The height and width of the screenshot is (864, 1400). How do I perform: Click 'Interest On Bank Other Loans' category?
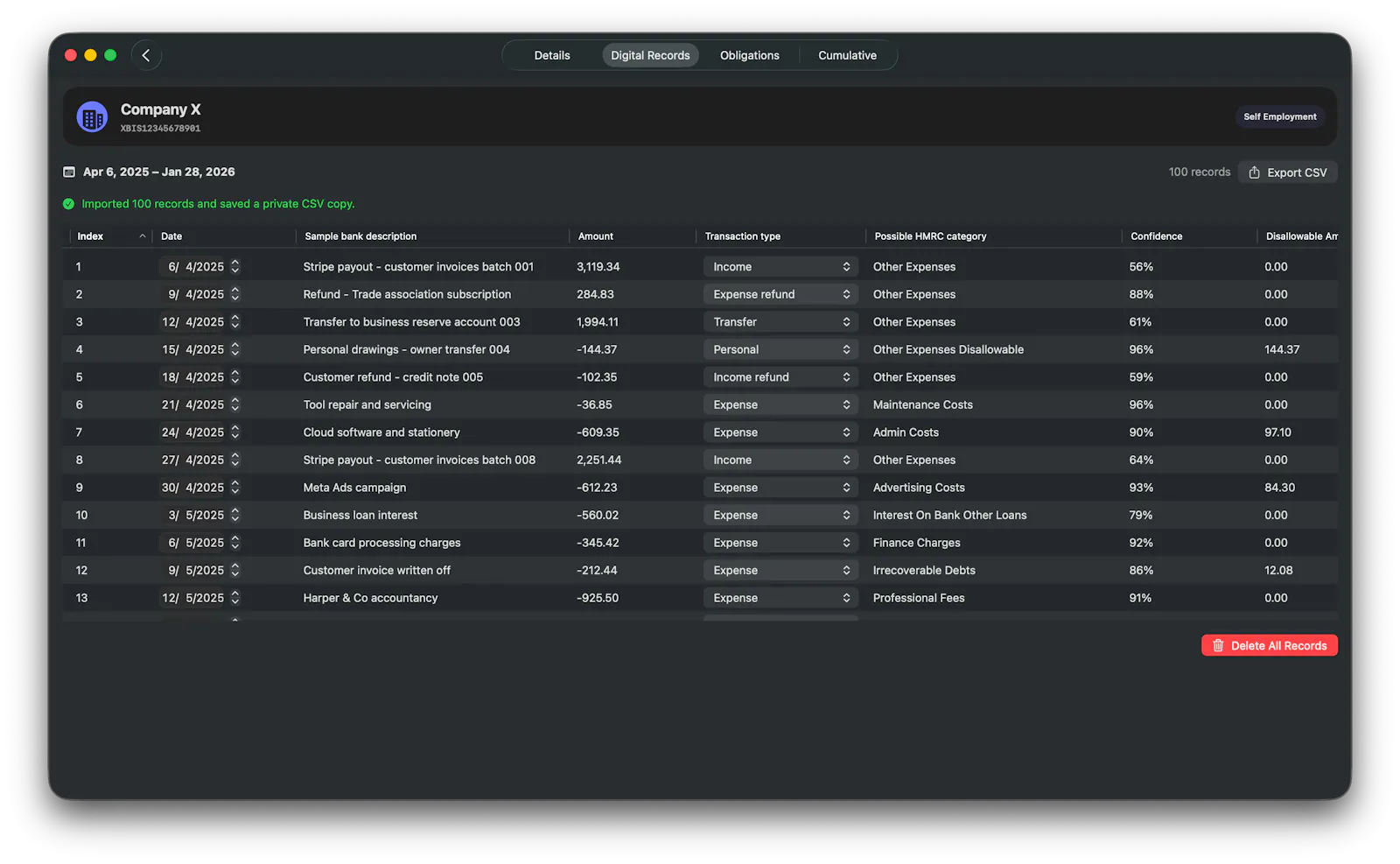click(x=949, y=515)
